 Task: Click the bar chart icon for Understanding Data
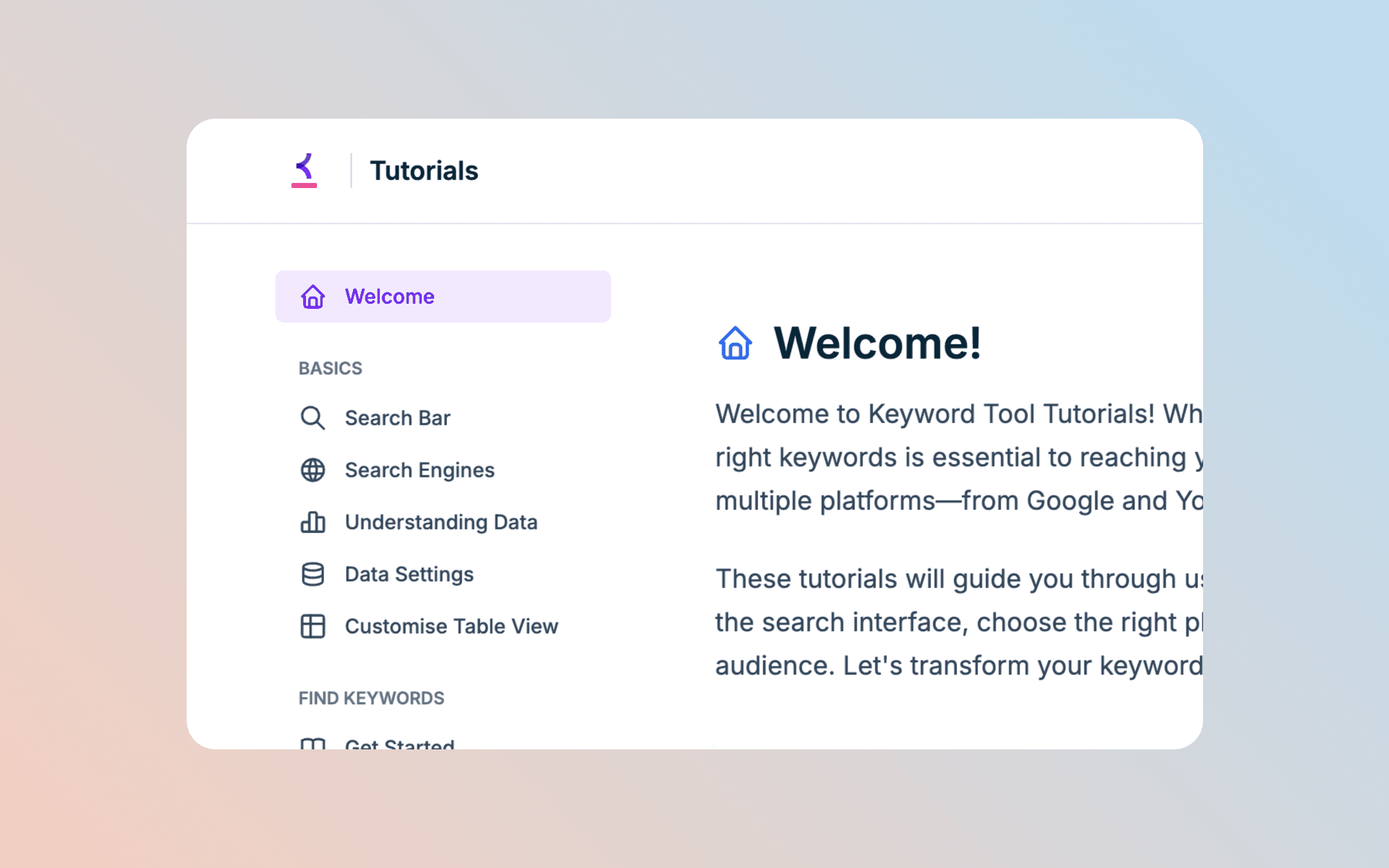(313, 522)
